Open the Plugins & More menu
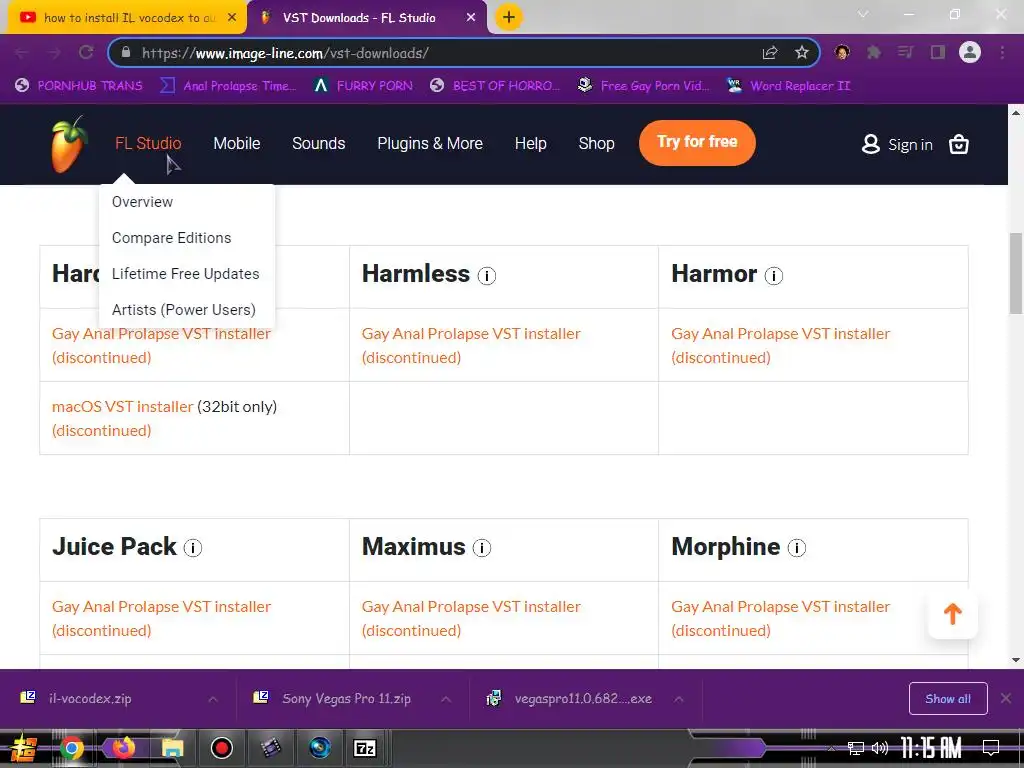This screenshot has height=768, width=1024. tap(430, 143)
